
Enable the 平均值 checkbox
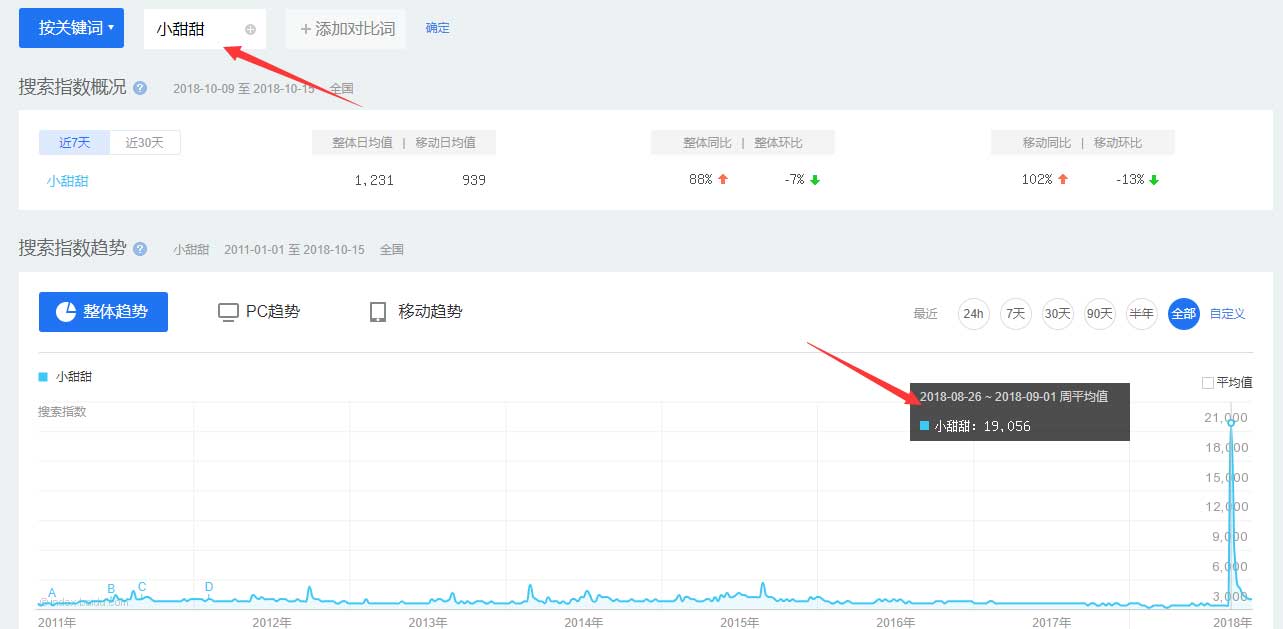pyautogui.click(x=1206, y=382)
